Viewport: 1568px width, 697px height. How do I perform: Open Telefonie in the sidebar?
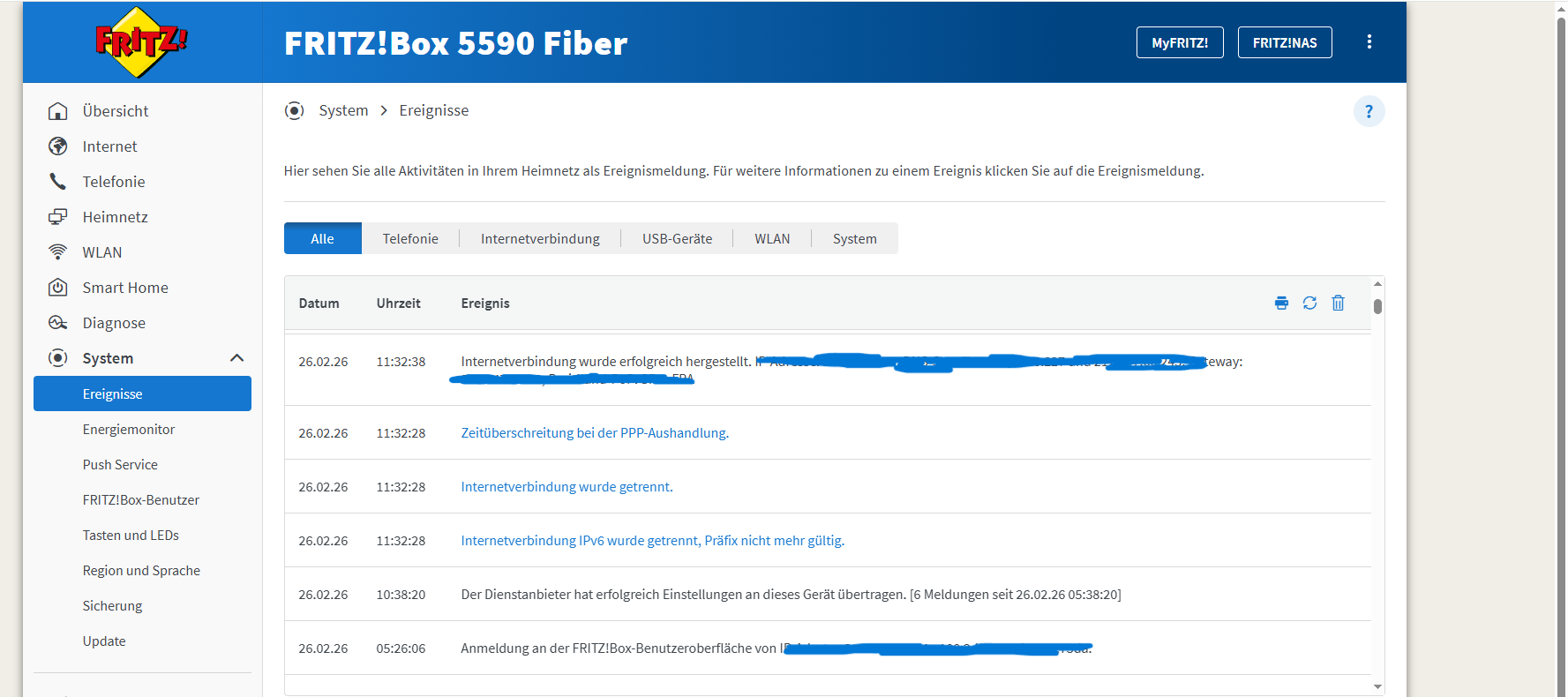(x=114, y=182)
